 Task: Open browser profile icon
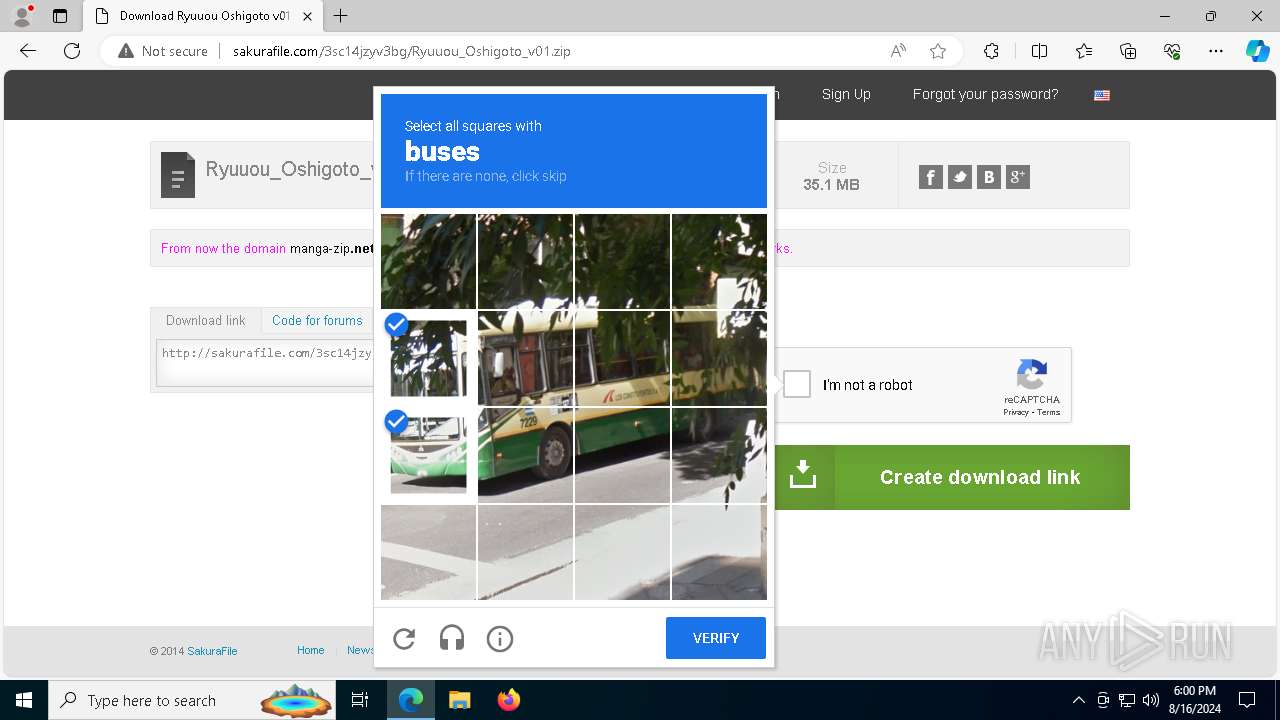pos(22,16)
